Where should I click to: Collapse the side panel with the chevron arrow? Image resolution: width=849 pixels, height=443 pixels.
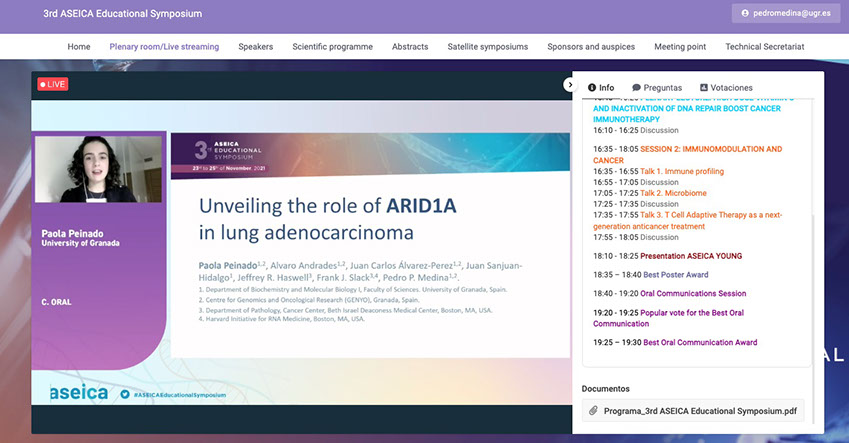[x=569, y=86]
